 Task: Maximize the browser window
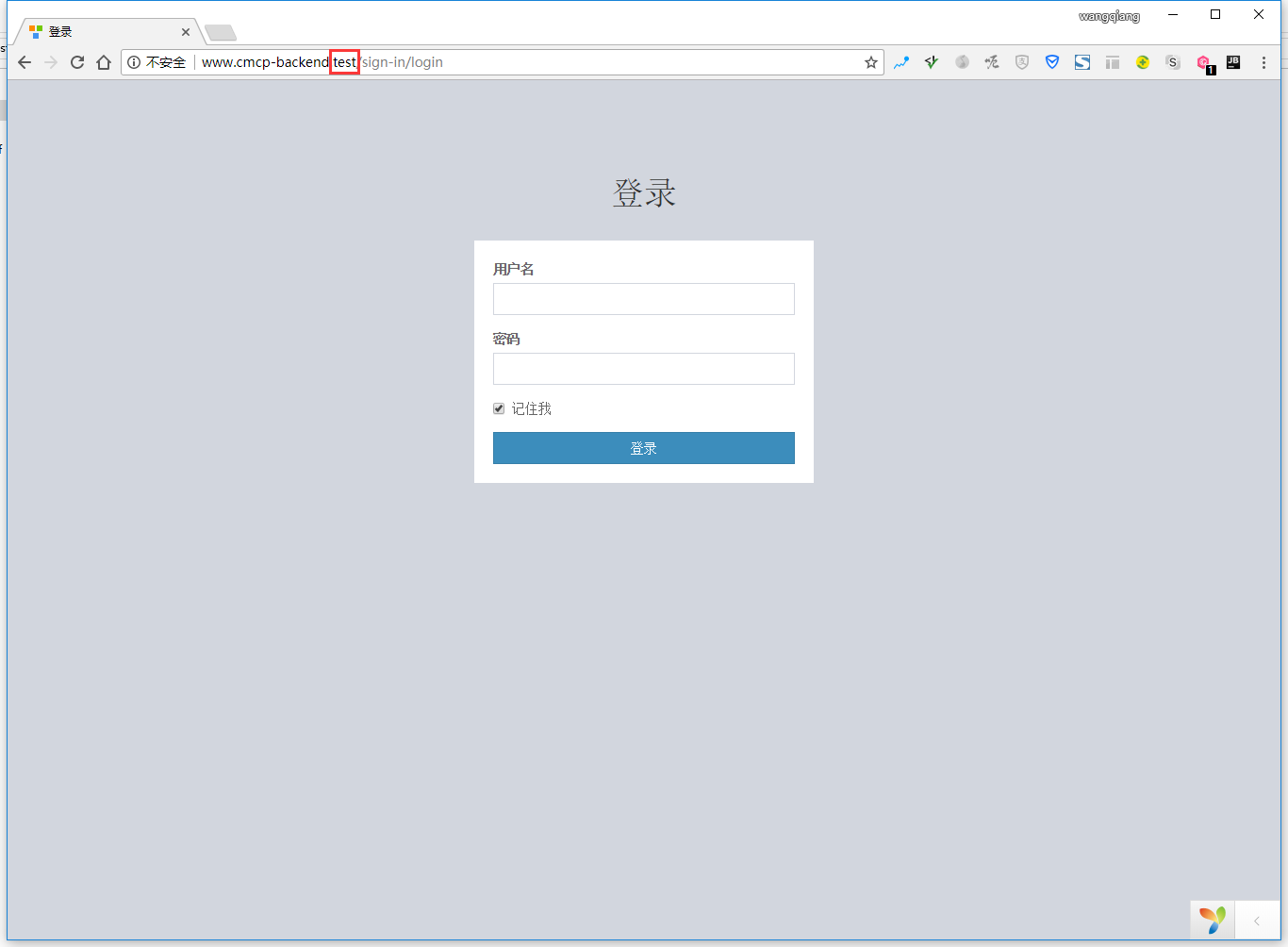pos(1215,14)
